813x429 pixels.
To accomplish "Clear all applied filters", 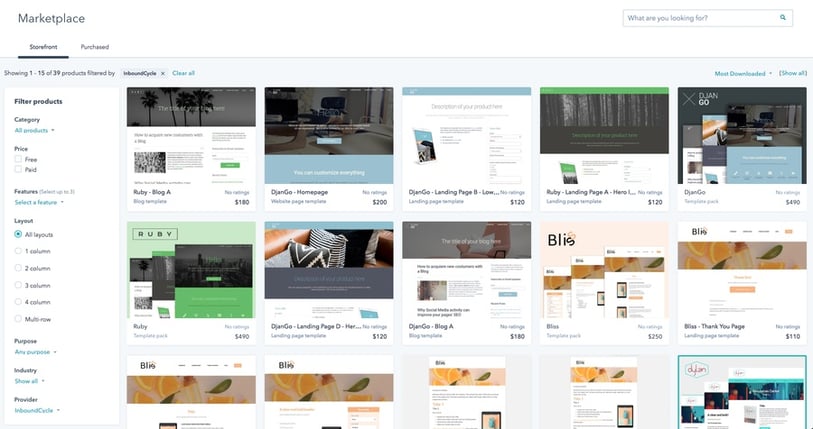I will pos(184,73).
